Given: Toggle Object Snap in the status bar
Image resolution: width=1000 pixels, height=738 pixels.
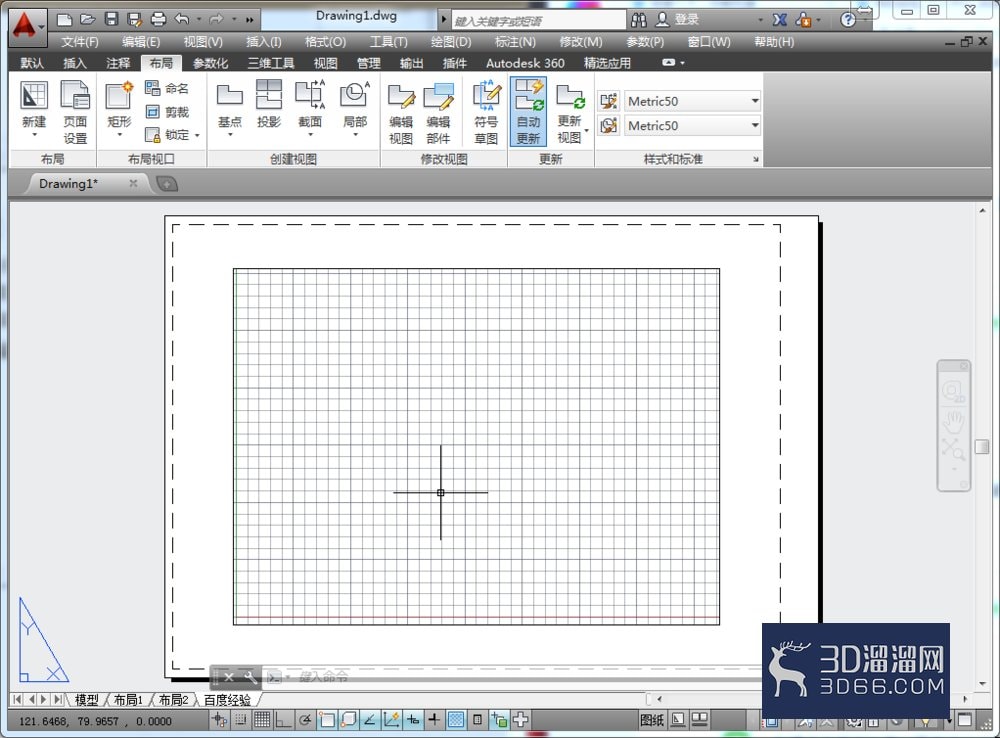Looking at the screenshot, I should point(327,720).
